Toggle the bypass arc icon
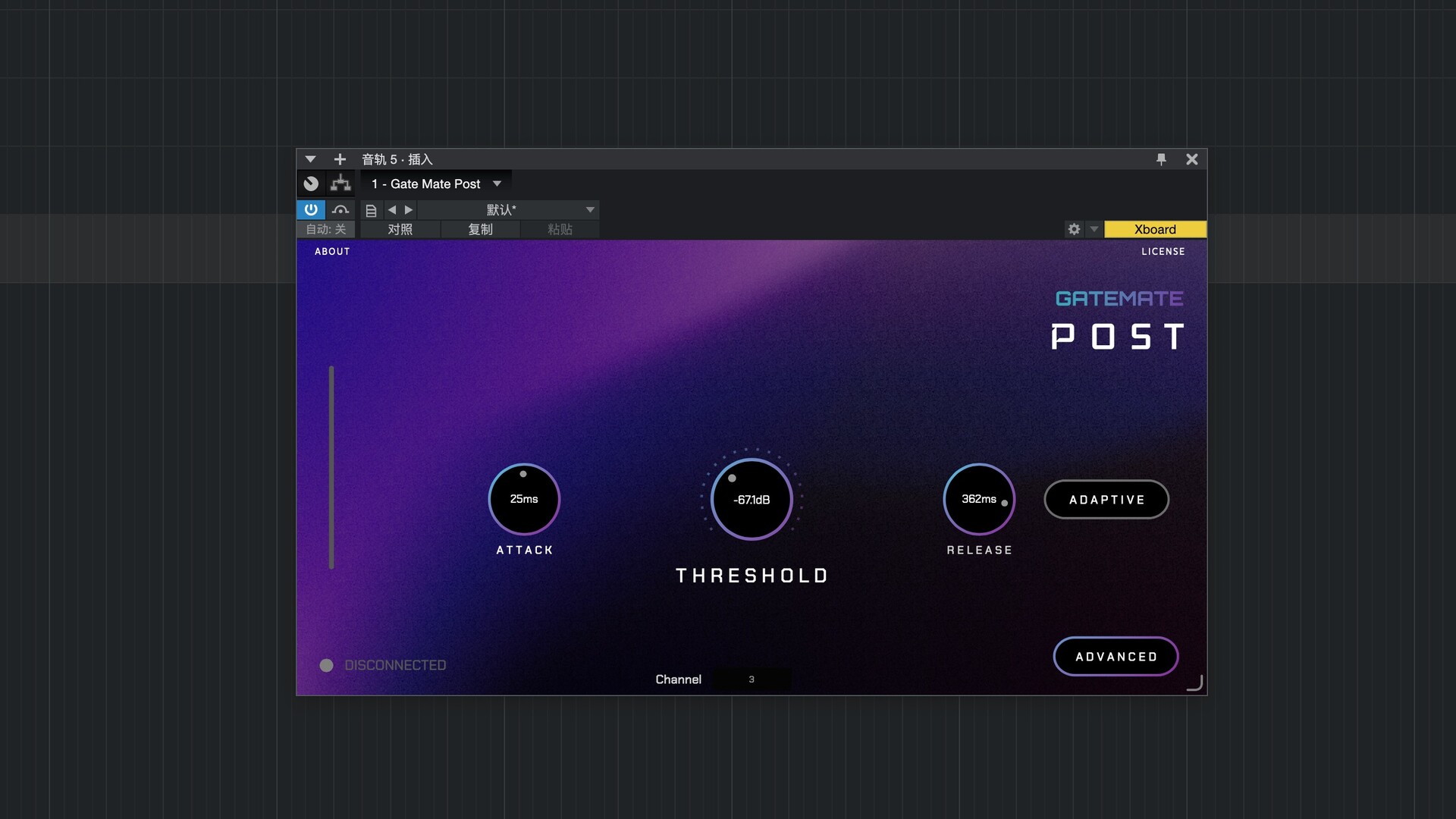 point(340,210)
